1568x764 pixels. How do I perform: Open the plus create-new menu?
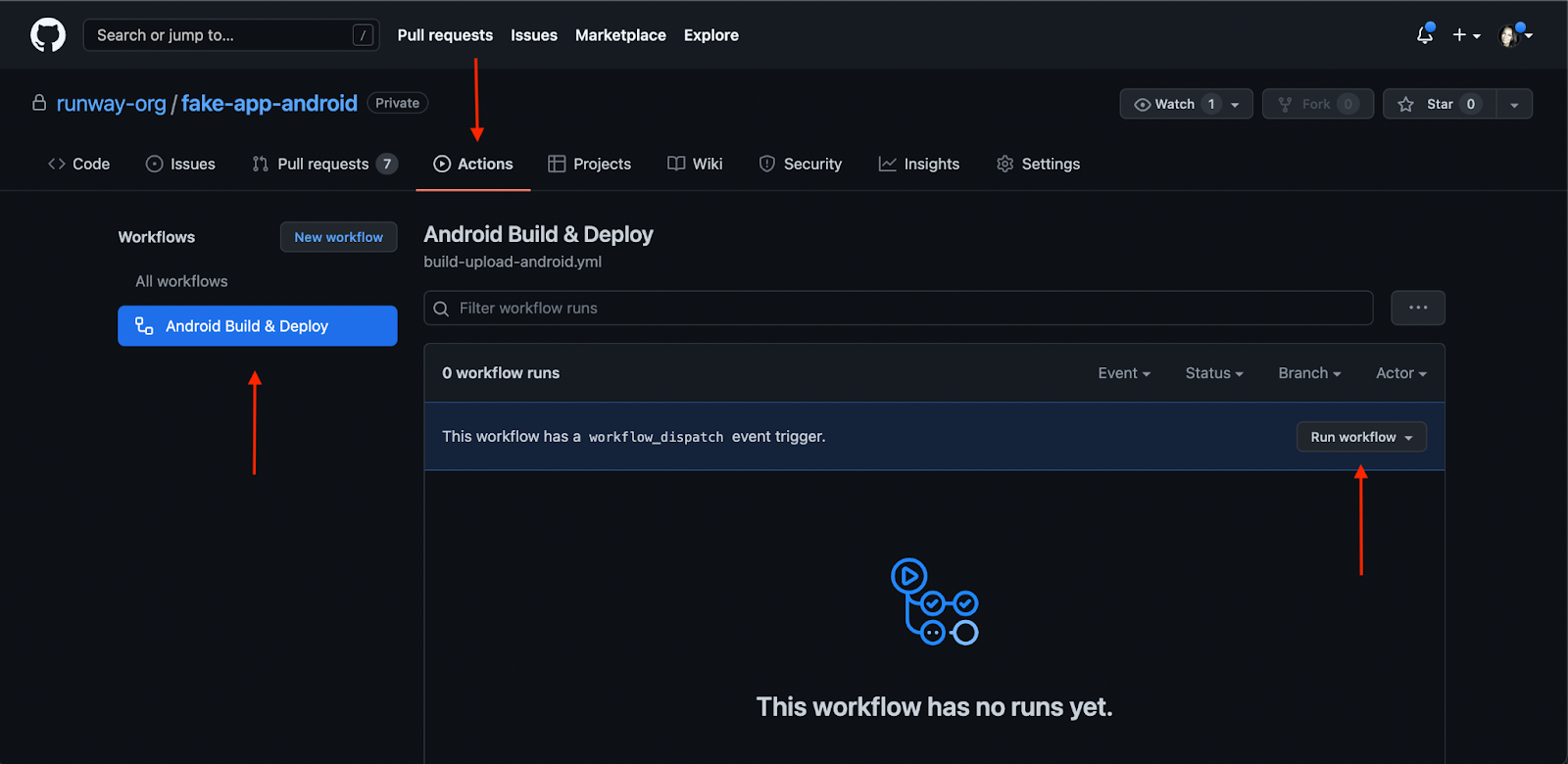pos(1466,35)
